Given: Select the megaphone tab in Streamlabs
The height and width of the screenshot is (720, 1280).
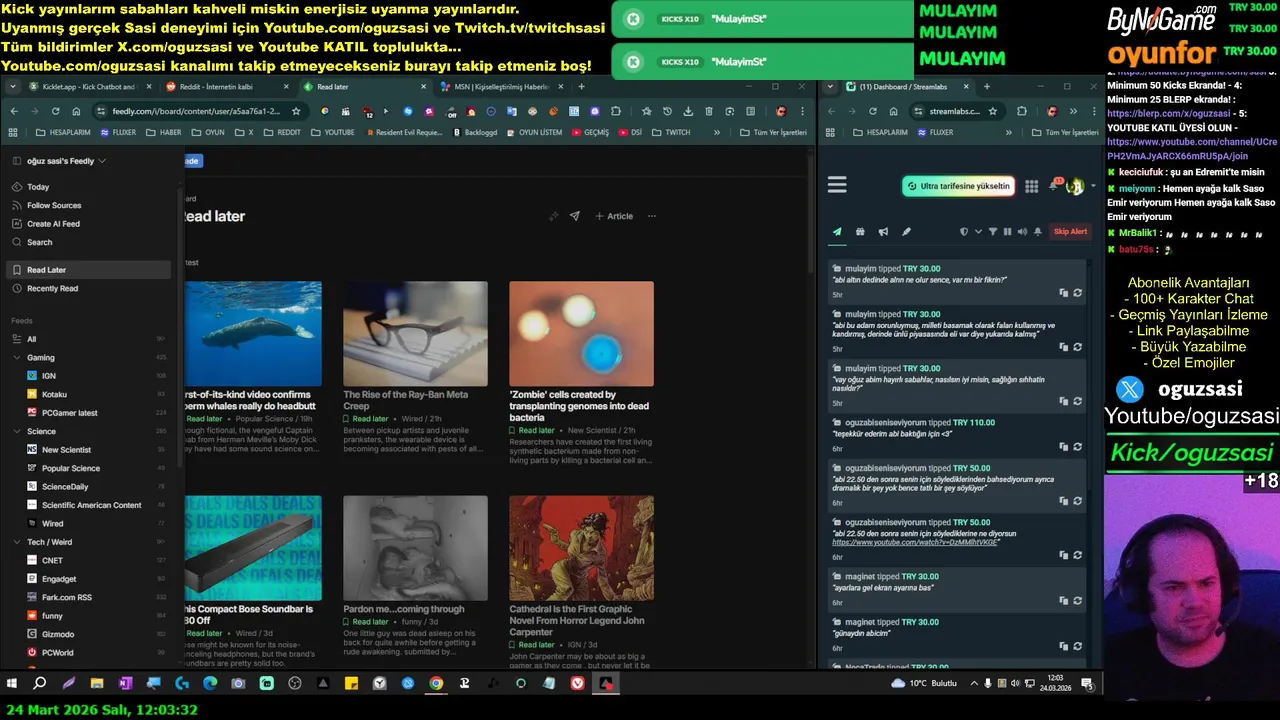Looking at the screenshot, I should 883,232.
